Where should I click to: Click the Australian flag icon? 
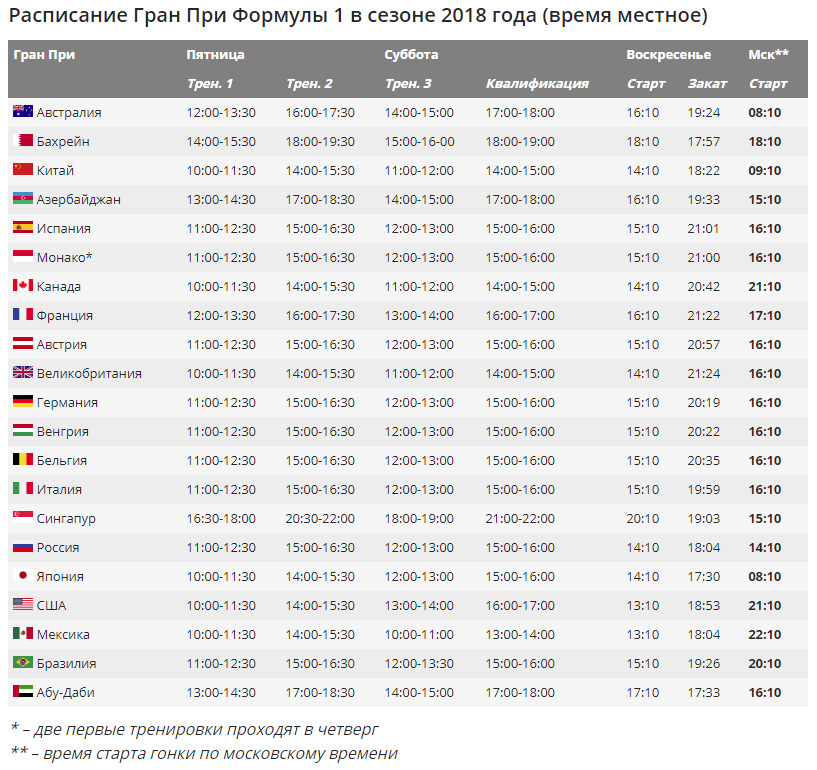pos(23,111)
